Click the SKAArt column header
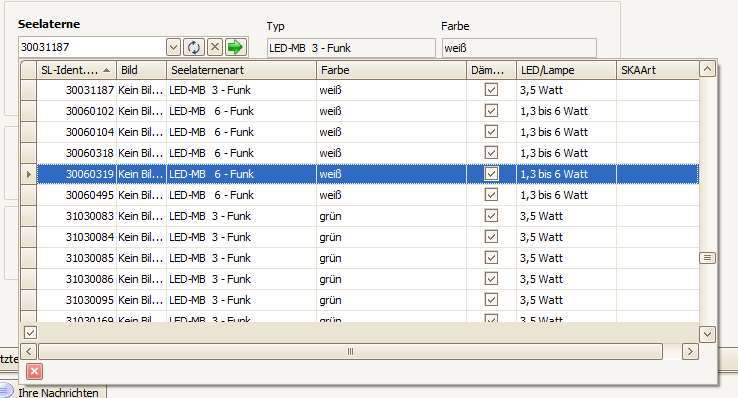 (658, 70)
